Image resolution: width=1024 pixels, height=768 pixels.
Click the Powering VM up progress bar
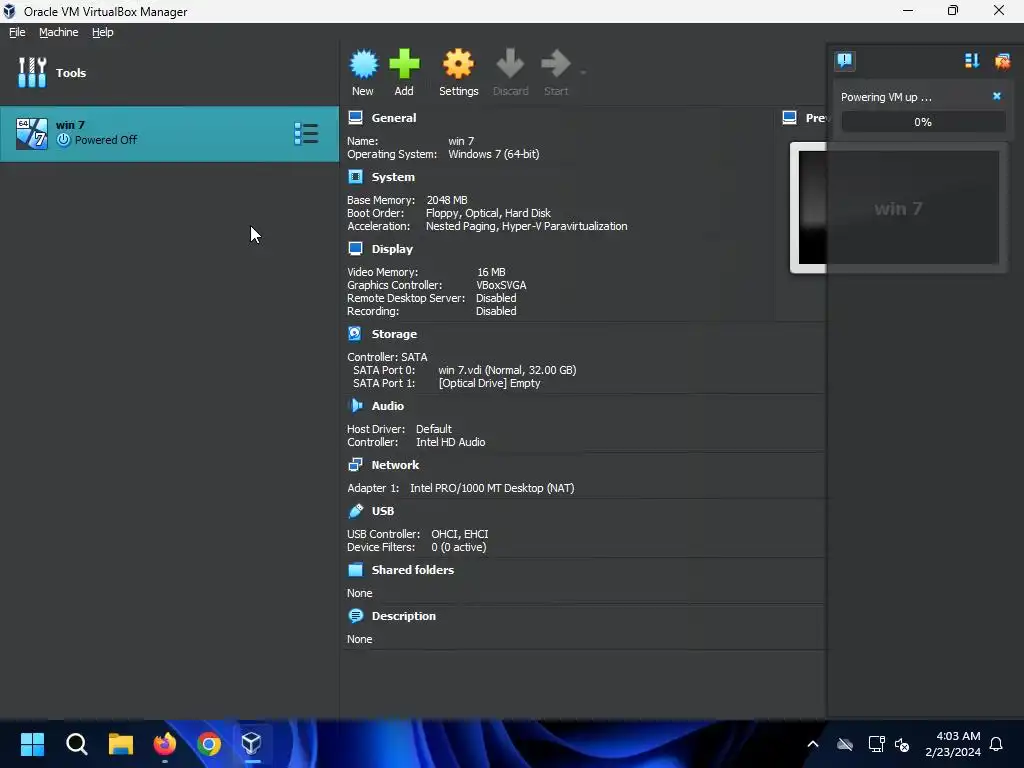point(923,121)
